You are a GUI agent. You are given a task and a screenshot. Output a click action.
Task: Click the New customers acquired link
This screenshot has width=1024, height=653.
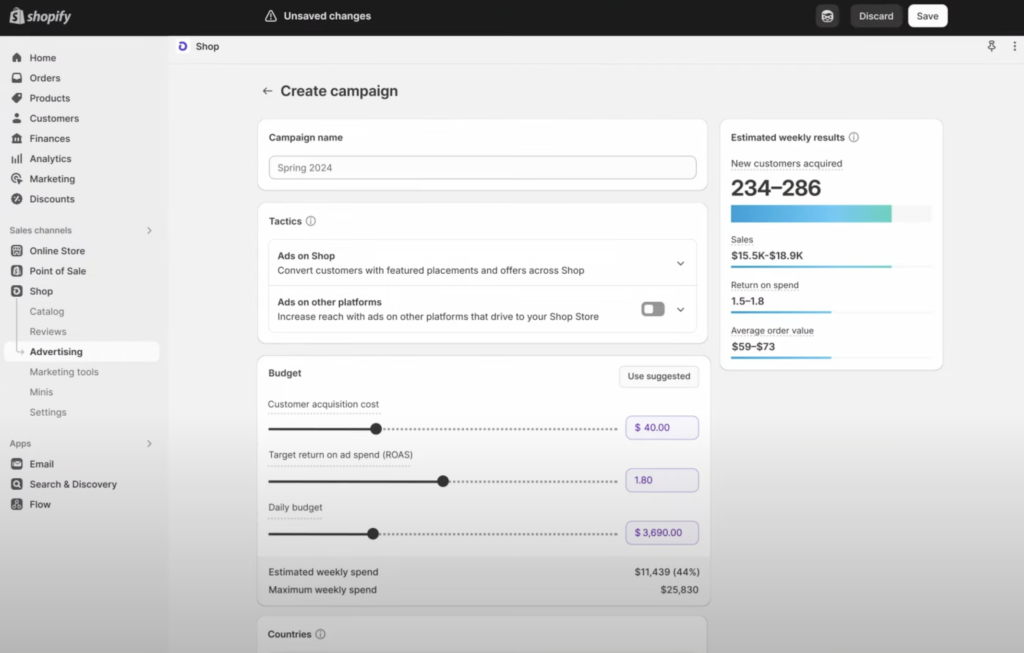pyautogui.click(x=786, y=163)
